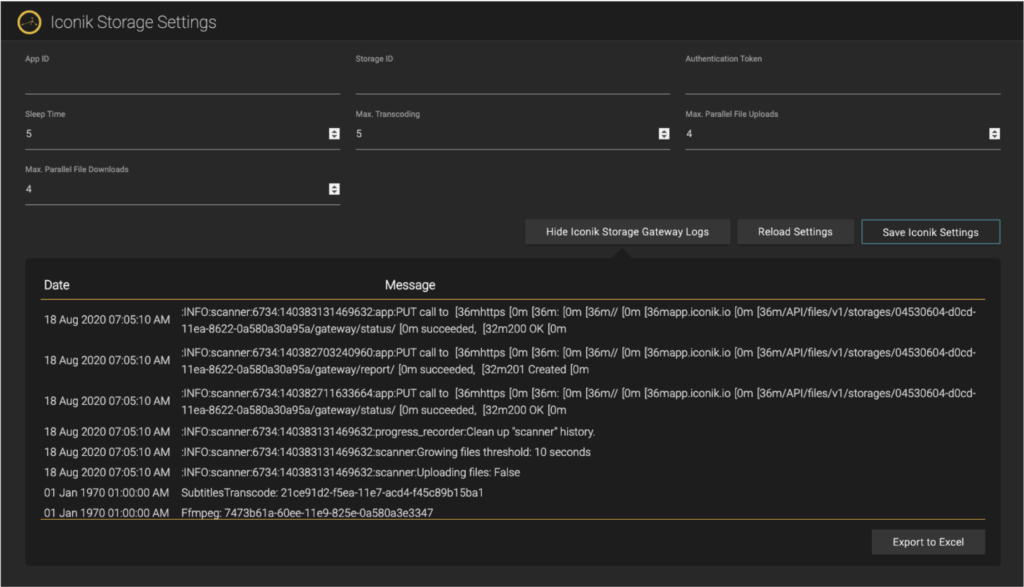The image size is (1024, 587).
Task: Focus the App ID input field
Action: pos(182,80)
